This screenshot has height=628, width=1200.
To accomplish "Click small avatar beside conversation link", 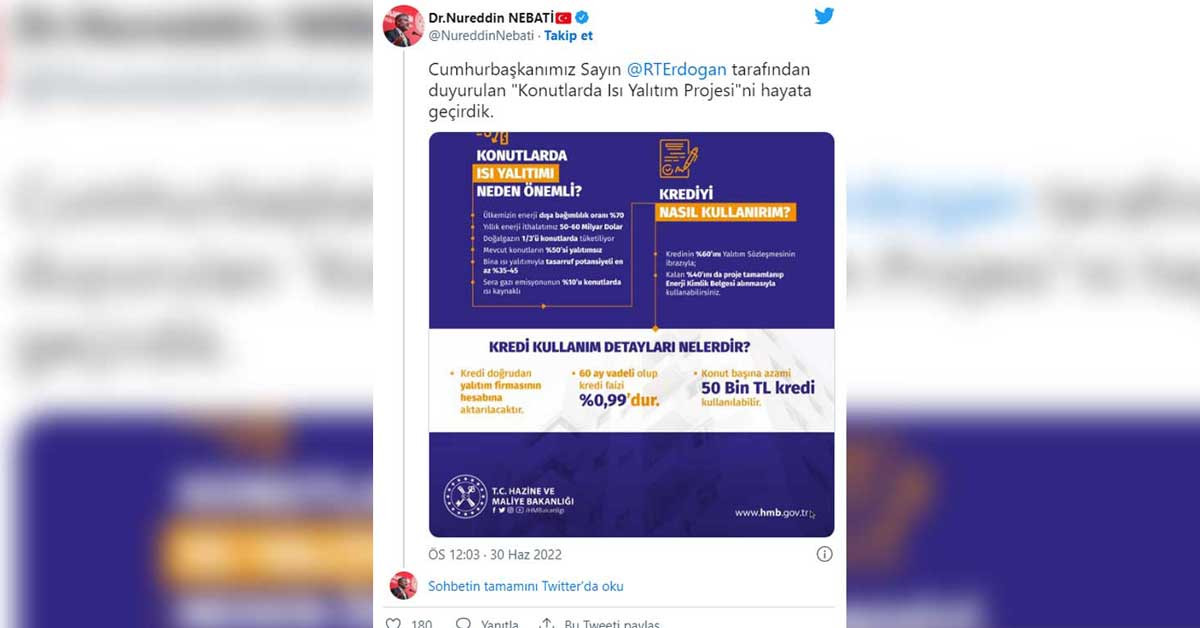I will 403,585.
